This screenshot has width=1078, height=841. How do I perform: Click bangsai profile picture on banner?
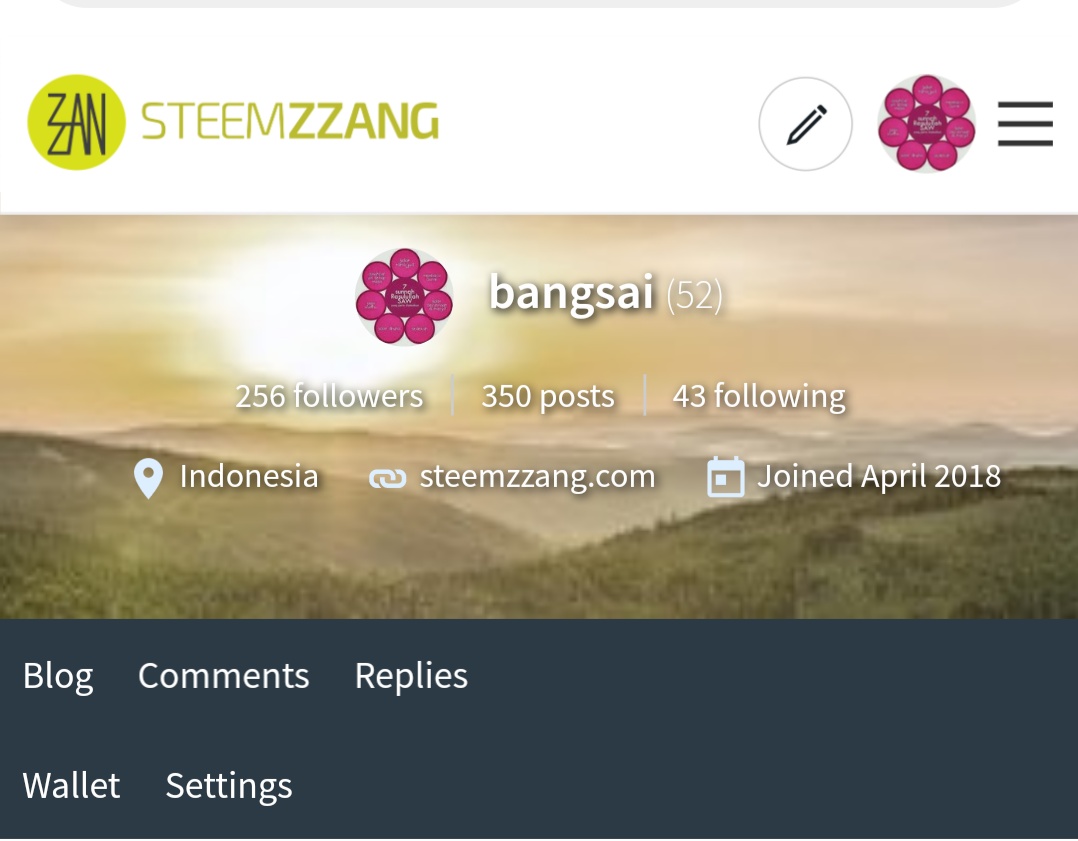404,296
